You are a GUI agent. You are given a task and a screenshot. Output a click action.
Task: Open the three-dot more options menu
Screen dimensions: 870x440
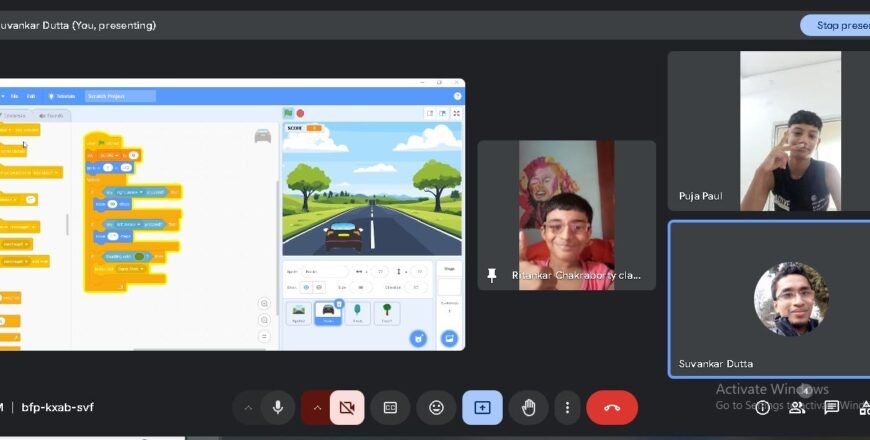[567, 408]
